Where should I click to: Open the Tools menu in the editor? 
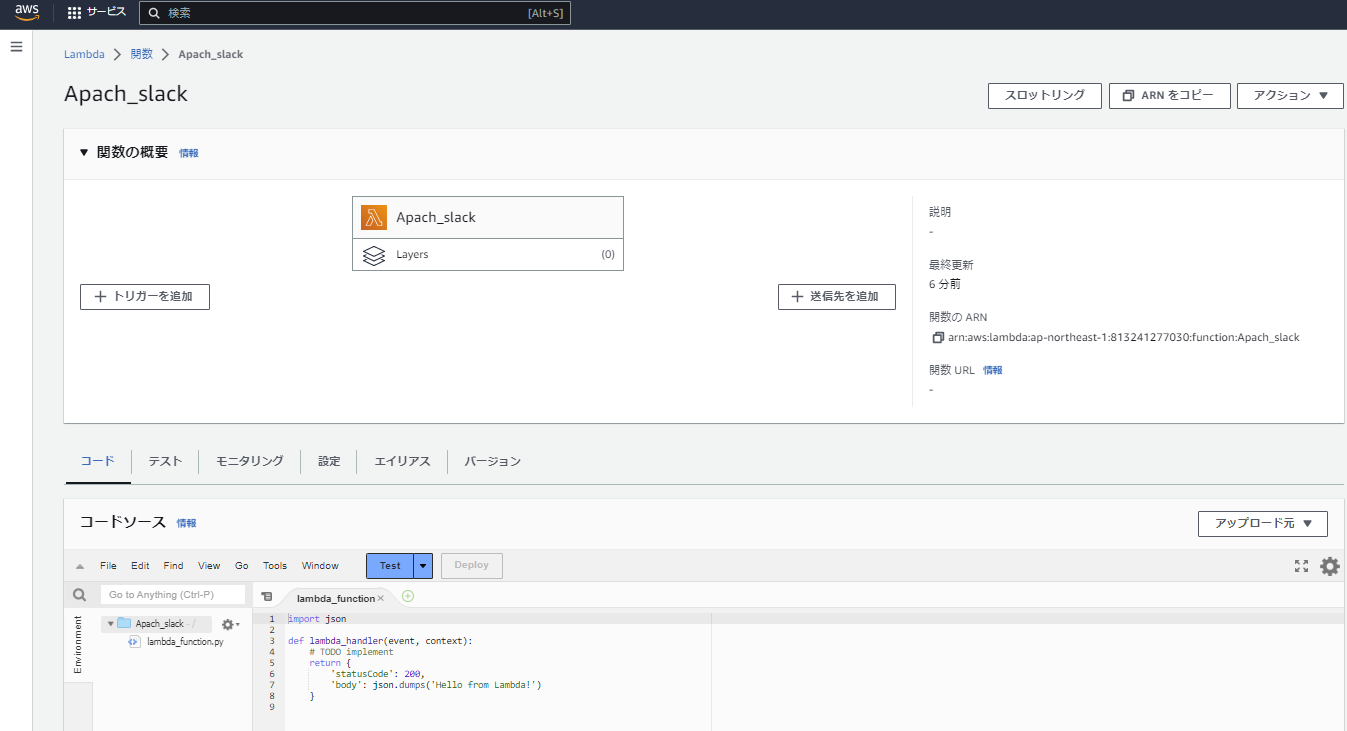point(274,565)
